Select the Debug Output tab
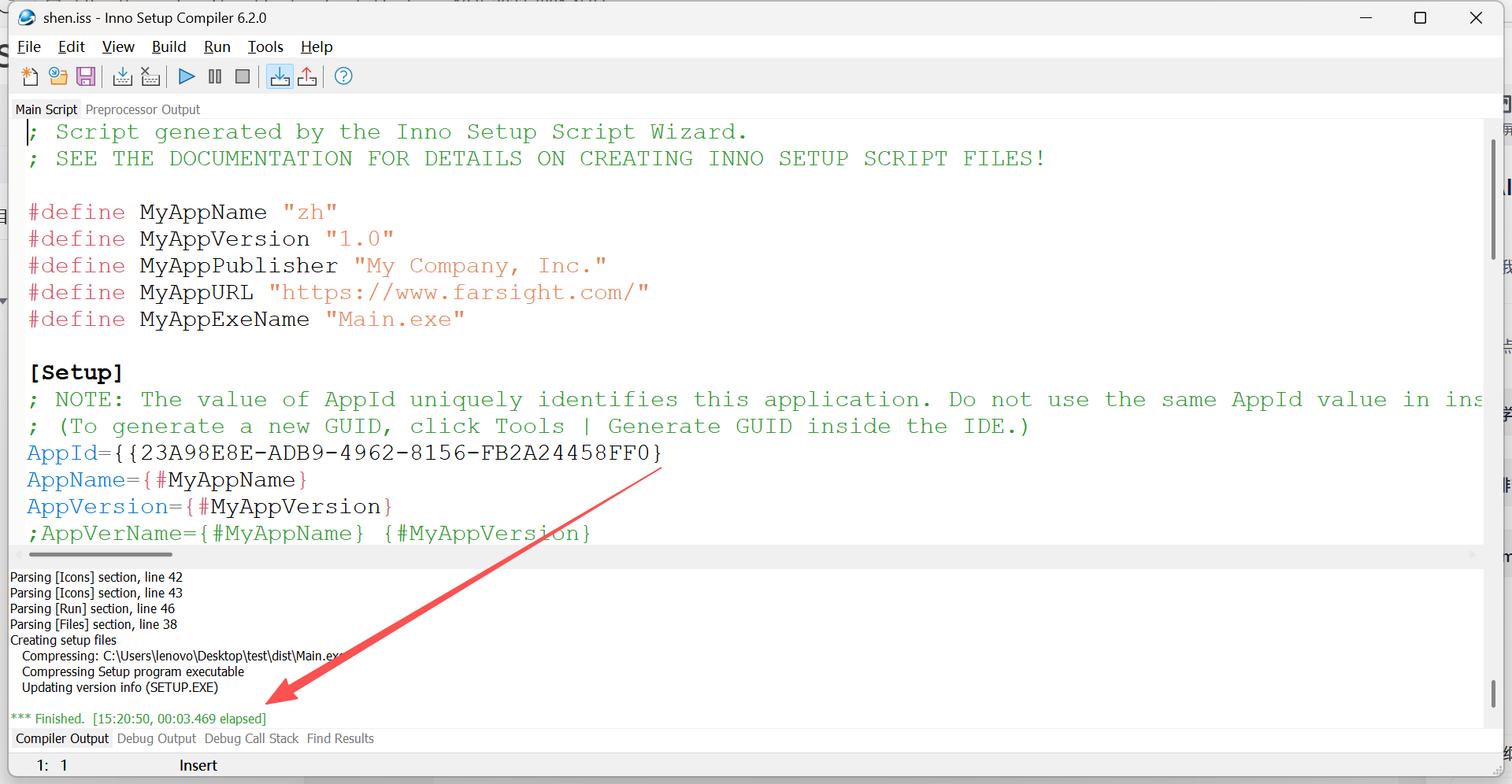This screenshot has height=784, width=1512. coord(157,738)
